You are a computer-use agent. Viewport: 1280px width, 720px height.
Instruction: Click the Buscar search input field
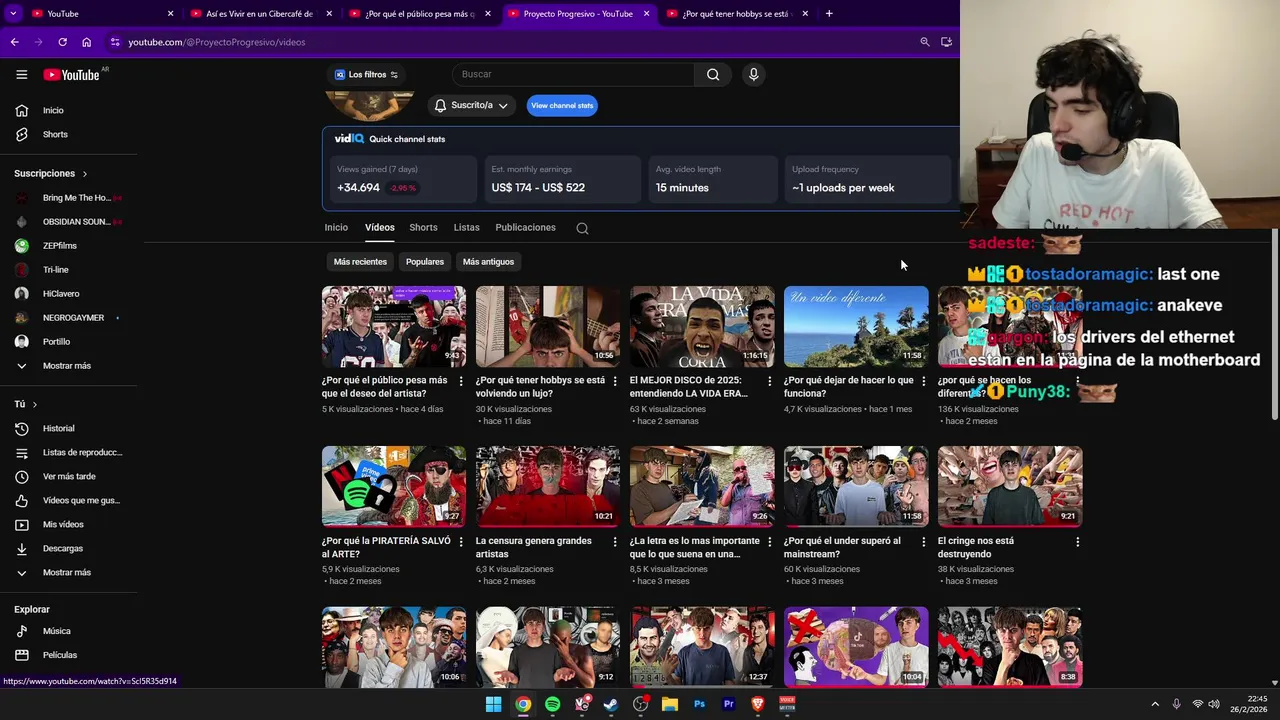(573, 74)
